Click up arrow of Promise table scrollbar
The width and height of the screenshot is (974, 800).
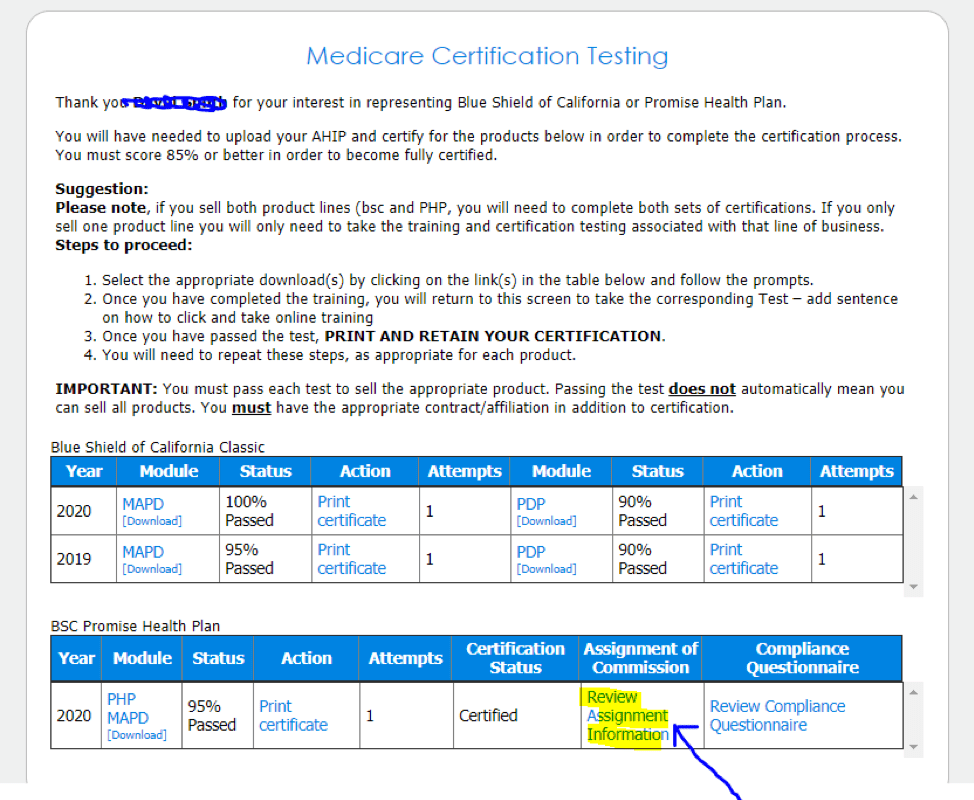pos(913,692)
